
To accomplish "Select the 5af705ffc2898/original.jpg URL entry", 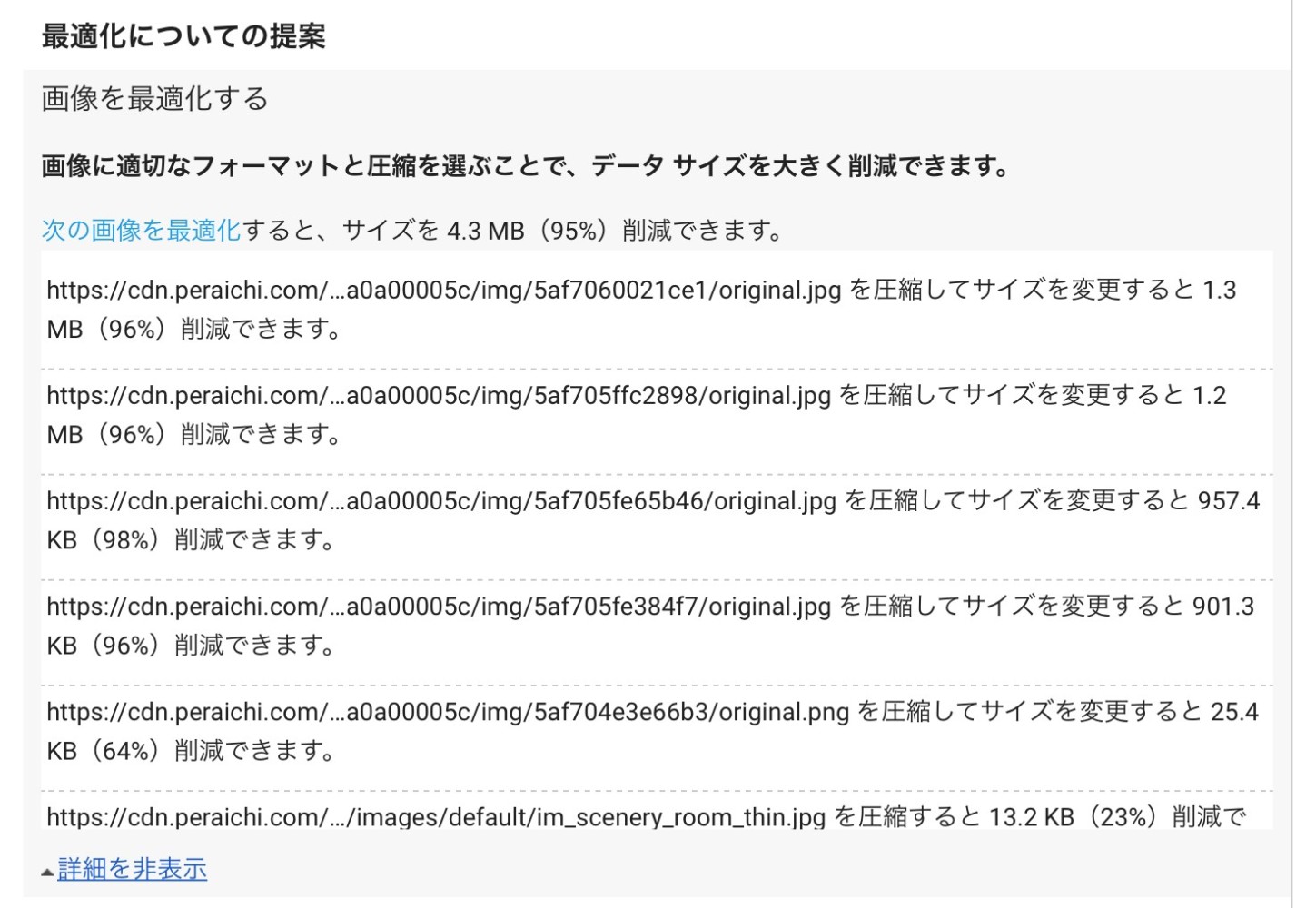I will click(439, 396).
